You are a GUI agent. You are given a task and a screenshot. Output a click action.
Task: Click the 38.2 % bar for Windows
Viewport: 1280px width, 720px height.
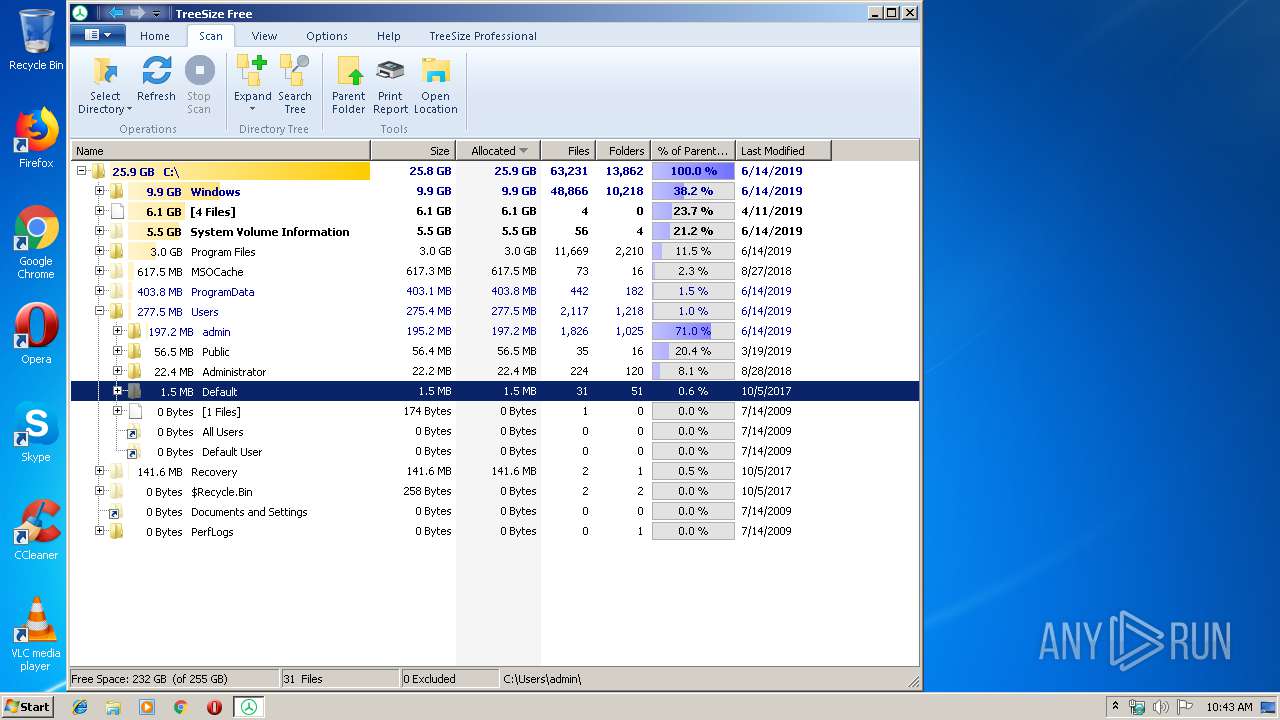pyautogui.click(x=693, y=191)
